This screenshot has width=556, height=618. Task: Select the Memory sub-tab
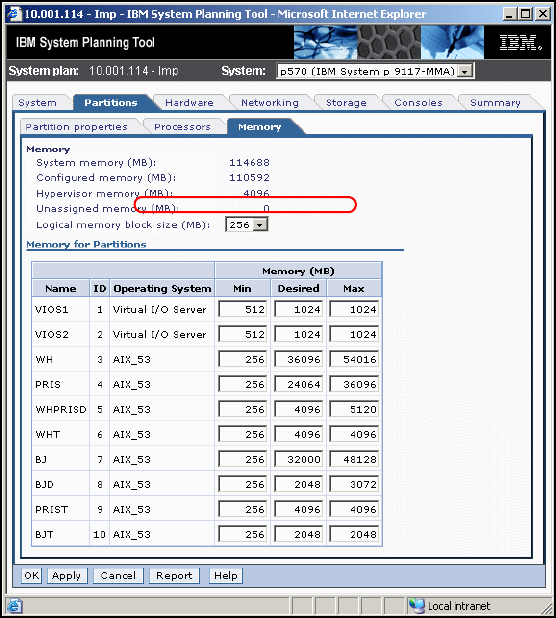tap(259, 127)
